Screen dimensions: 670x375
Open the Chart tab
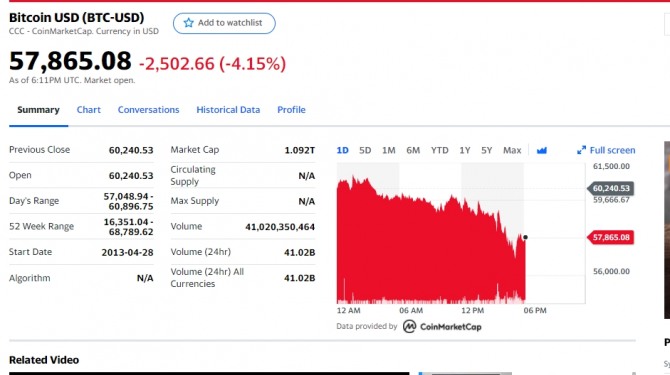(89, 110)
